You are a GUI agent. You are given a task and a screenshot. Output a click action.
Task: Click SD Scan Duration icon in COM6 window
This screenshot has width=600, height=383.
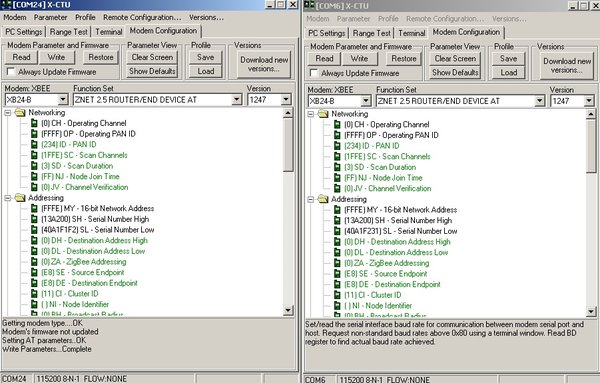click(338, 167)
